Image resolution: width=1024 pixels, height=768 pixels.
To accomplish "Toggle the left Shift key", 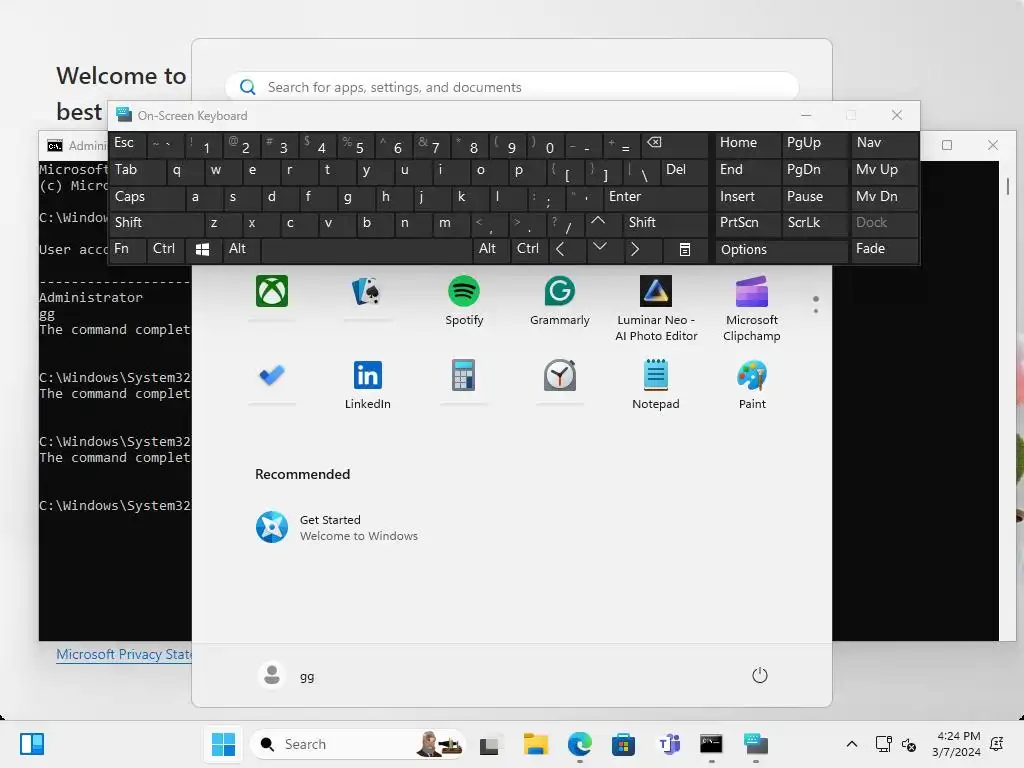I will click(155, 223).
